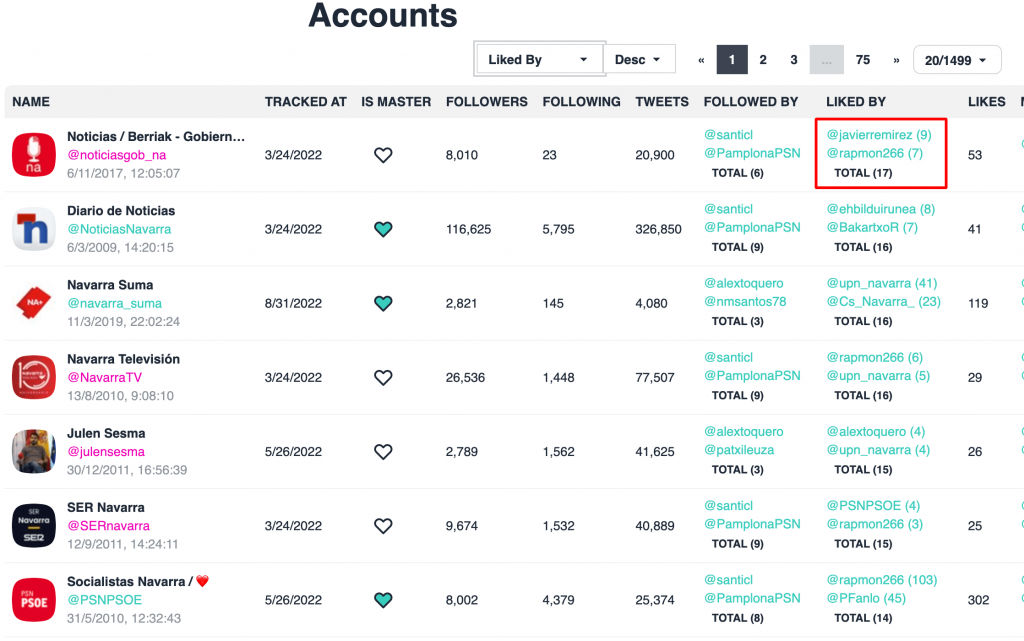
Task: Open @rapmon266 (103) liker link
Action: (882, 580)
